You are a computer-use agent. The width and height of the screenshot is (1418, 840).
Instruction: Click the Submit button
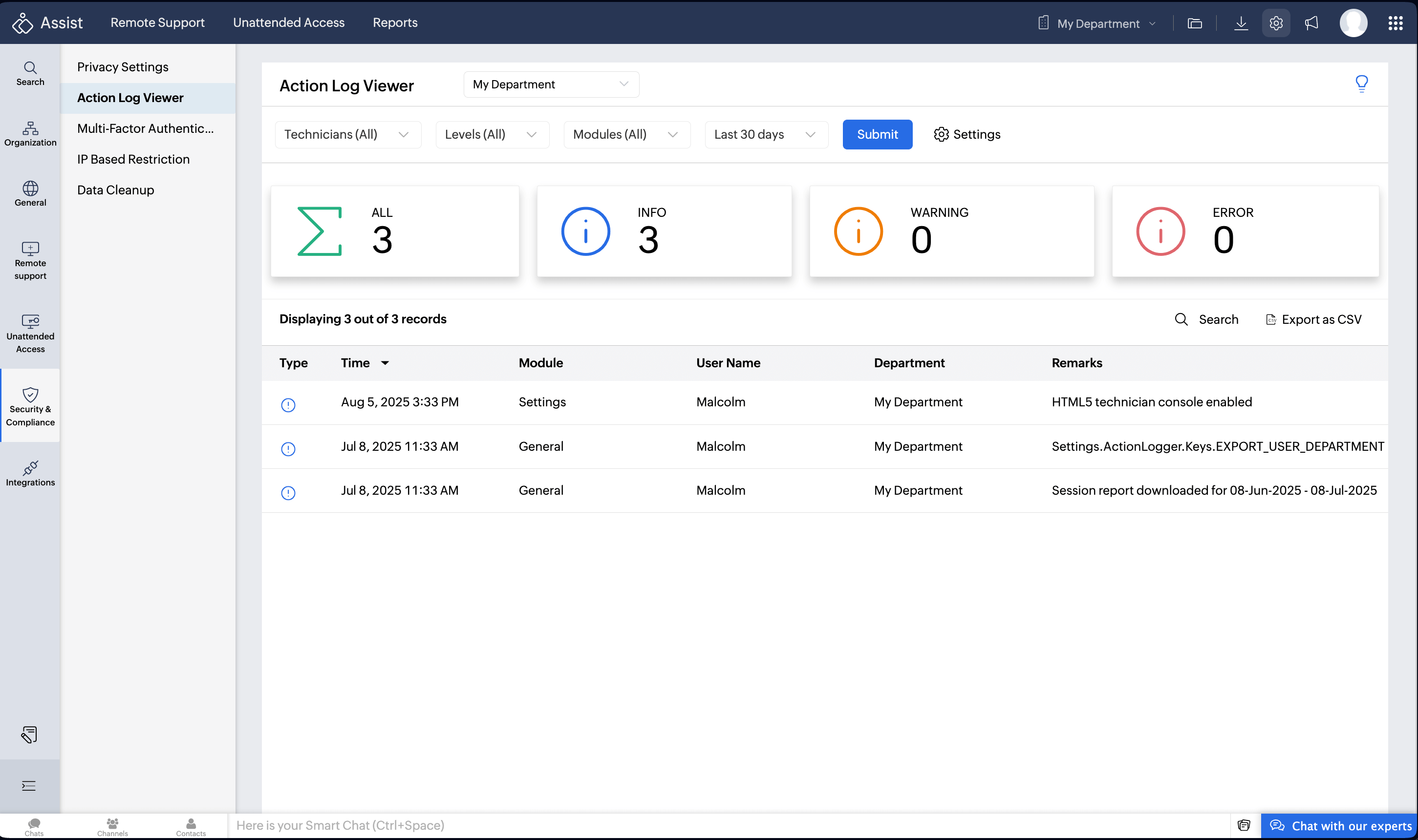coord(877,135)
